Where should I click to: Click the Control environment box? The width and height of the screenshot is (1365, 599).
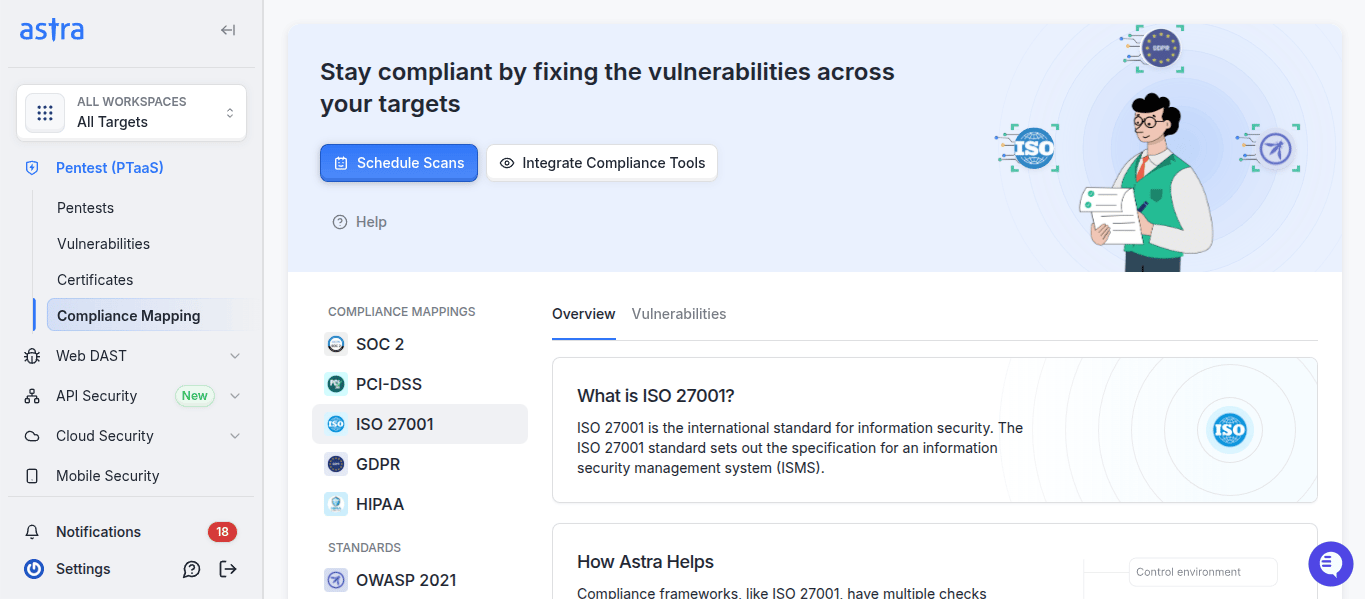tap(1203, 572)
